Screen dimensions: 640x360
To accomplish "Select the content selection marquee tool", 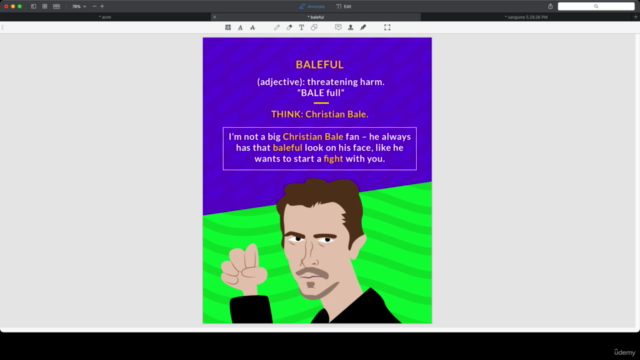I will [387, 27].
